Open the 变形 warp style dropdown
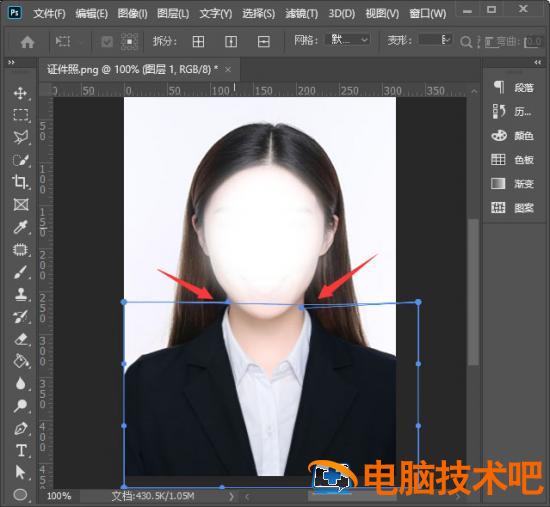The height and width of the screenshot is (507, 550). [435, 40]
